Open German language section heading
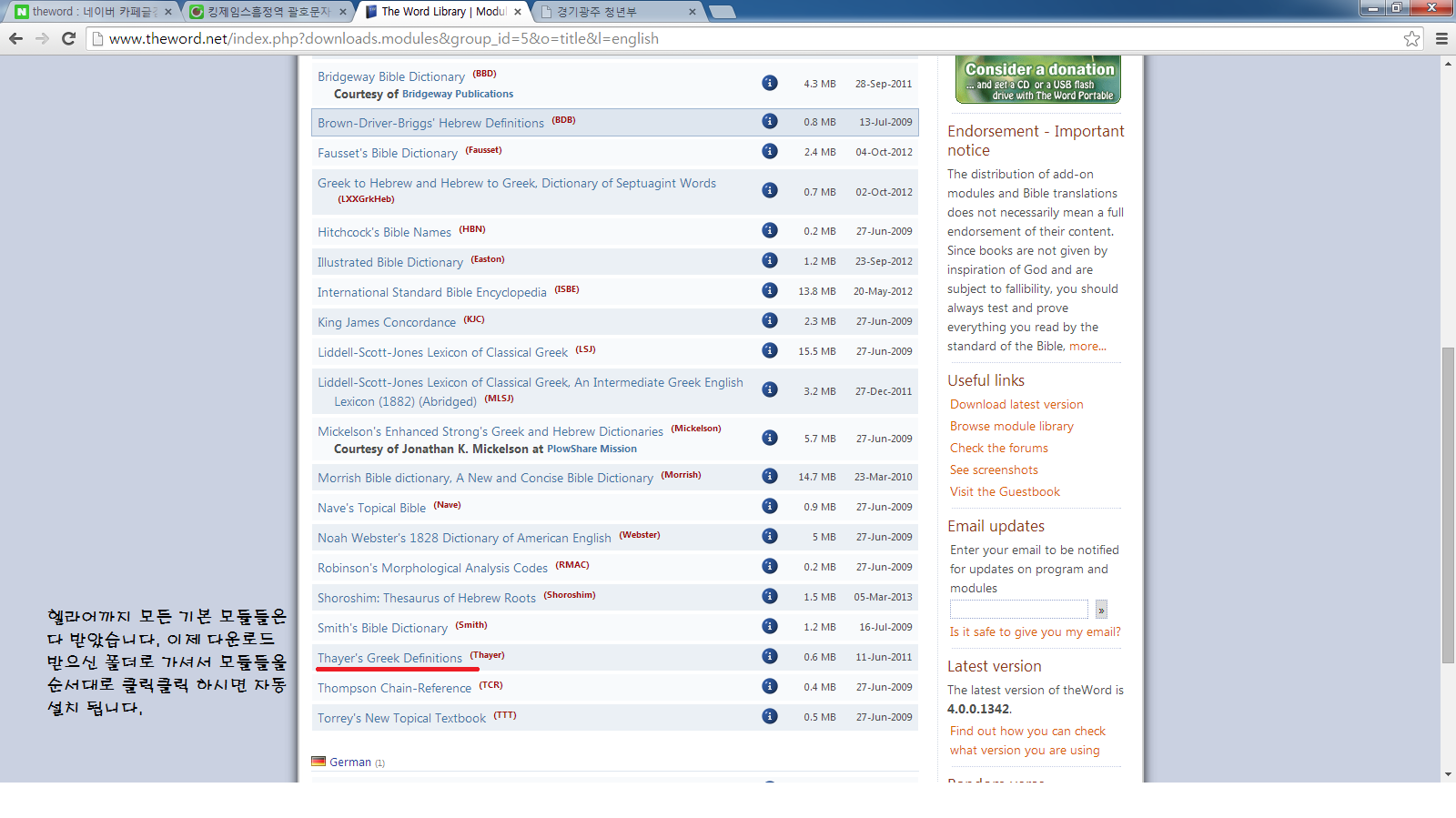The height and width of the screenshot is (818, 1456). 349,762
